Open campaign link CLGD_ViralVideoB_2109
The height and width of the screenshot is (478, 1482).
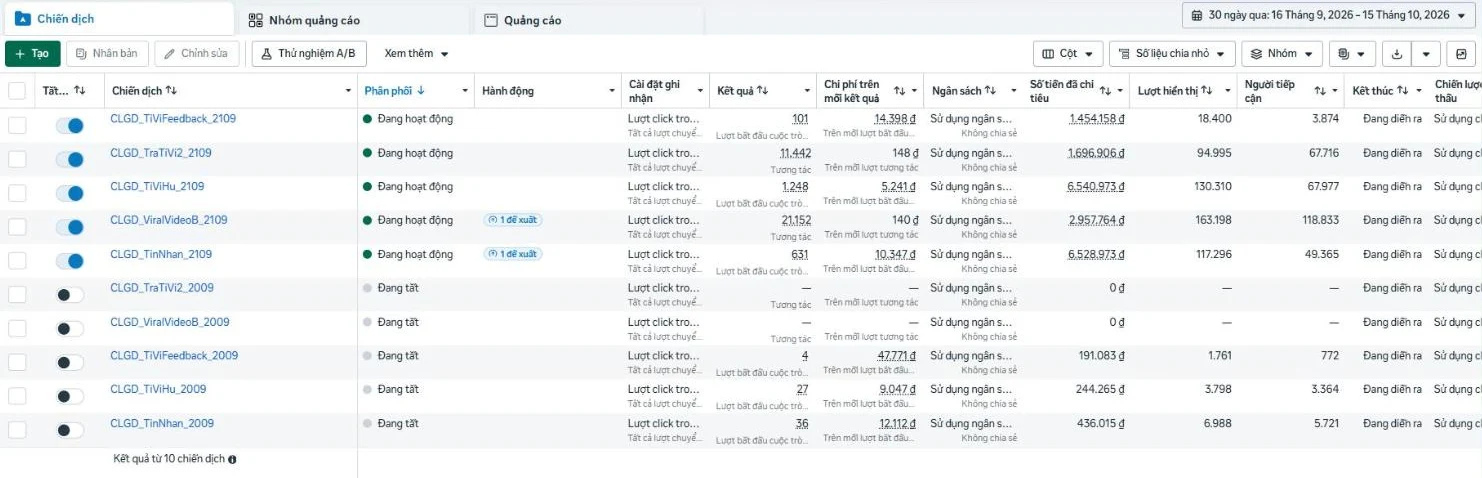(169, 220)
